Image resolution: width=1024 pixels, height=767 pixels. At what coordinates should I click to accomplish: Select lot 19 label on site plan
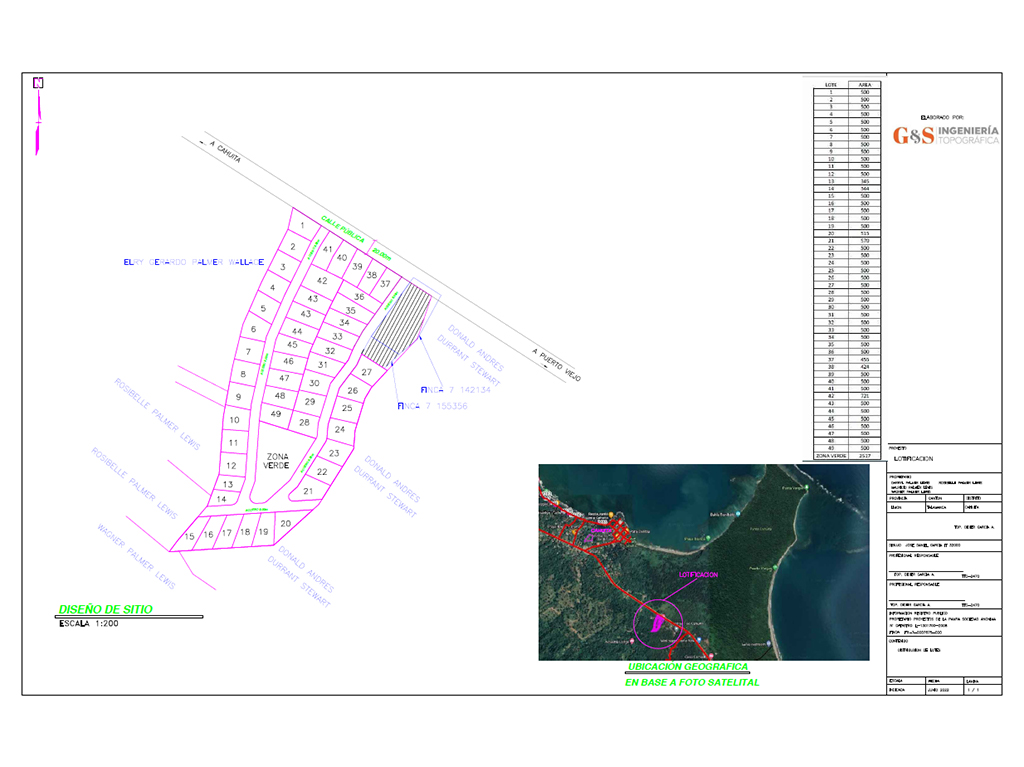[263, 532]
